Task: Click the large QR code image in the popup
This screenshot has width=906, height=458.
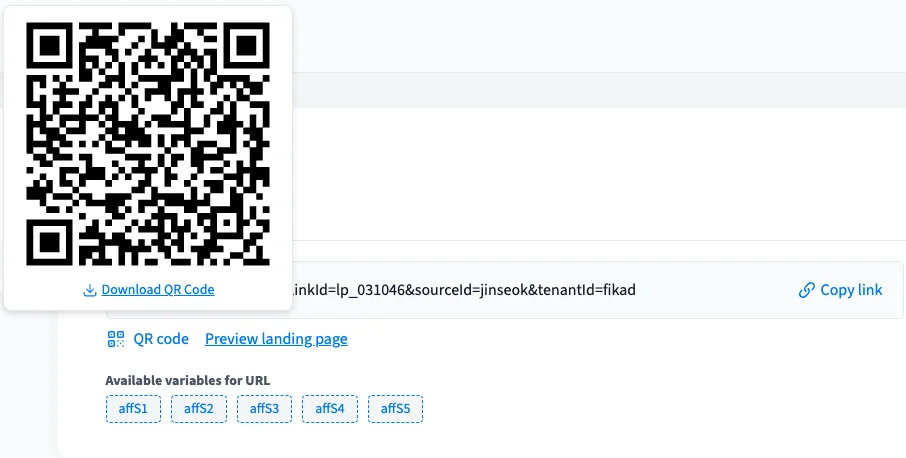Action: 148,144
